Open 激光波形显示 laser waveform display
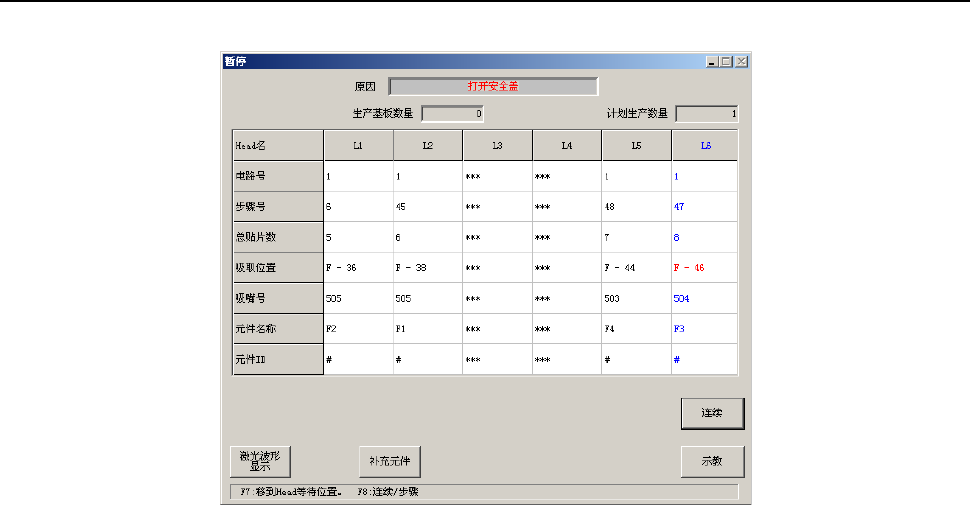This screenshot has width=970, height=505. point(260,461)
